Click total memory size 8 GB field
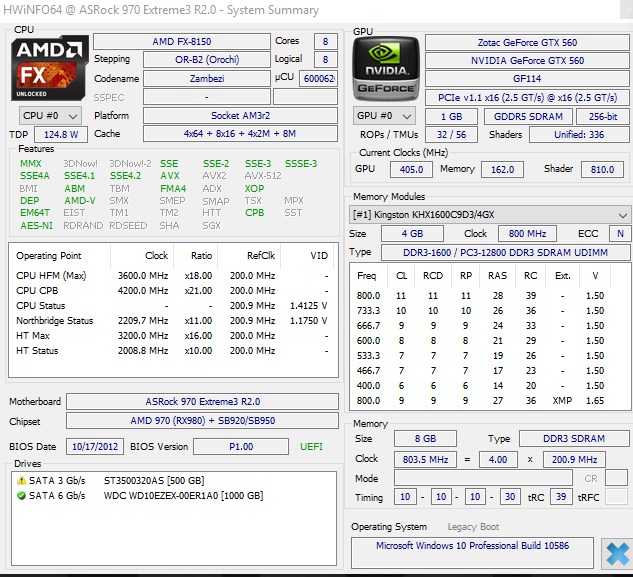Screen dimensions: 633x577 tap(425, 439)
